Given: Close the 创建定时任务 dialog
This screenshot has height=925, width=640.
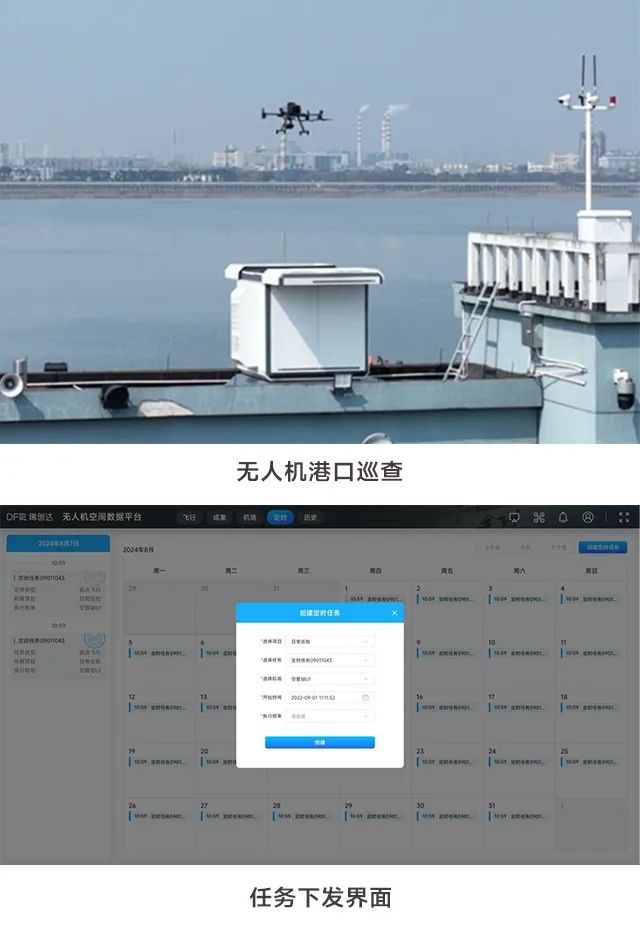Looking at the screenshot, I should pyautogui.click(x=394, y=613).
